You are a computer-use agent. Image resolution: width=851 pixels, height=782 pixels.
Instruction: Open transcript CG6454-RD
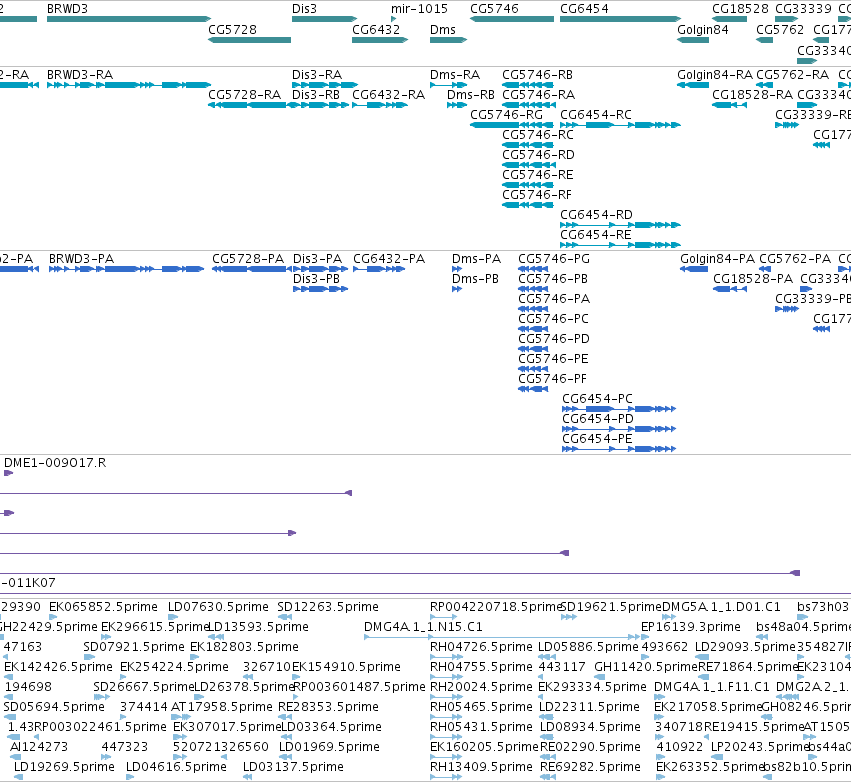click(x=620, y=225)
